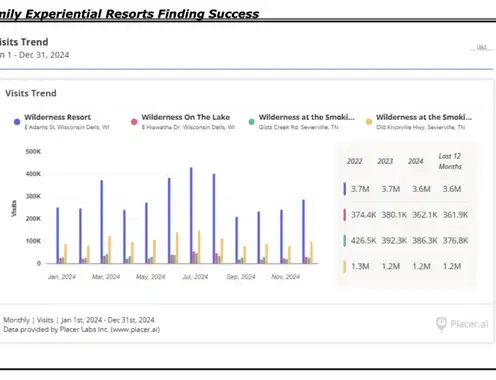Toggle Wilderness Resort purple legend dot
The image size is (496, 380).
pos(17,122)
